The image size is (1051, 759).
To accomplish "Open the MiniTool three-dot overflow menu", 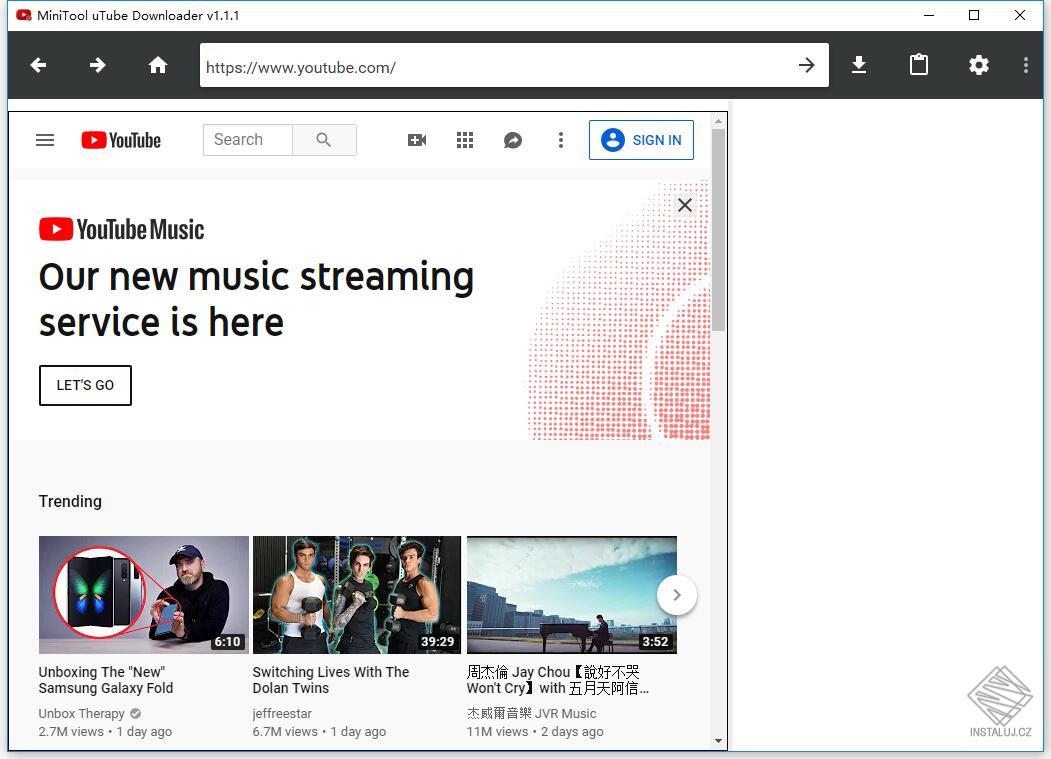I will pyautogui.click(x=1026, y=65).
